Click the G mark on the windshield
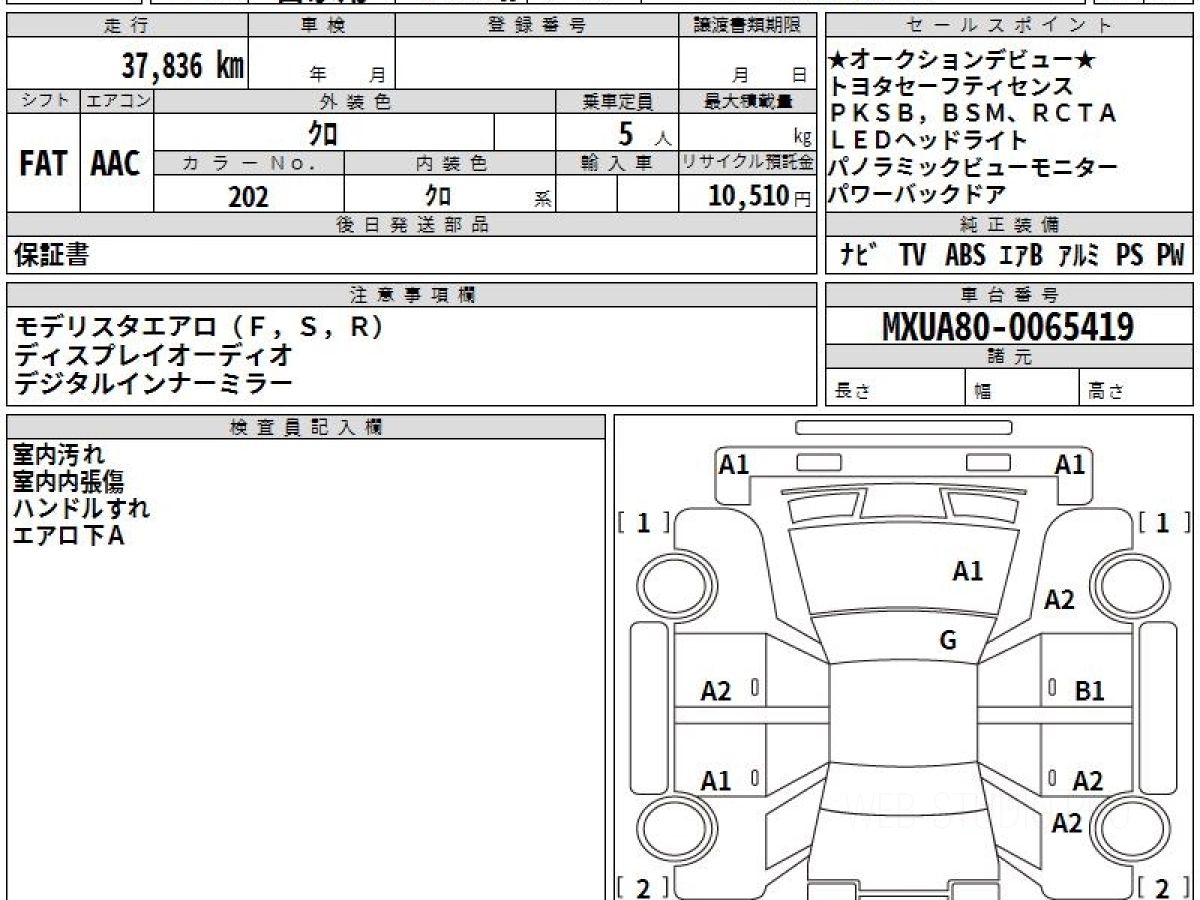This screenshot has width=1200, height=900. tap(948, 641)
